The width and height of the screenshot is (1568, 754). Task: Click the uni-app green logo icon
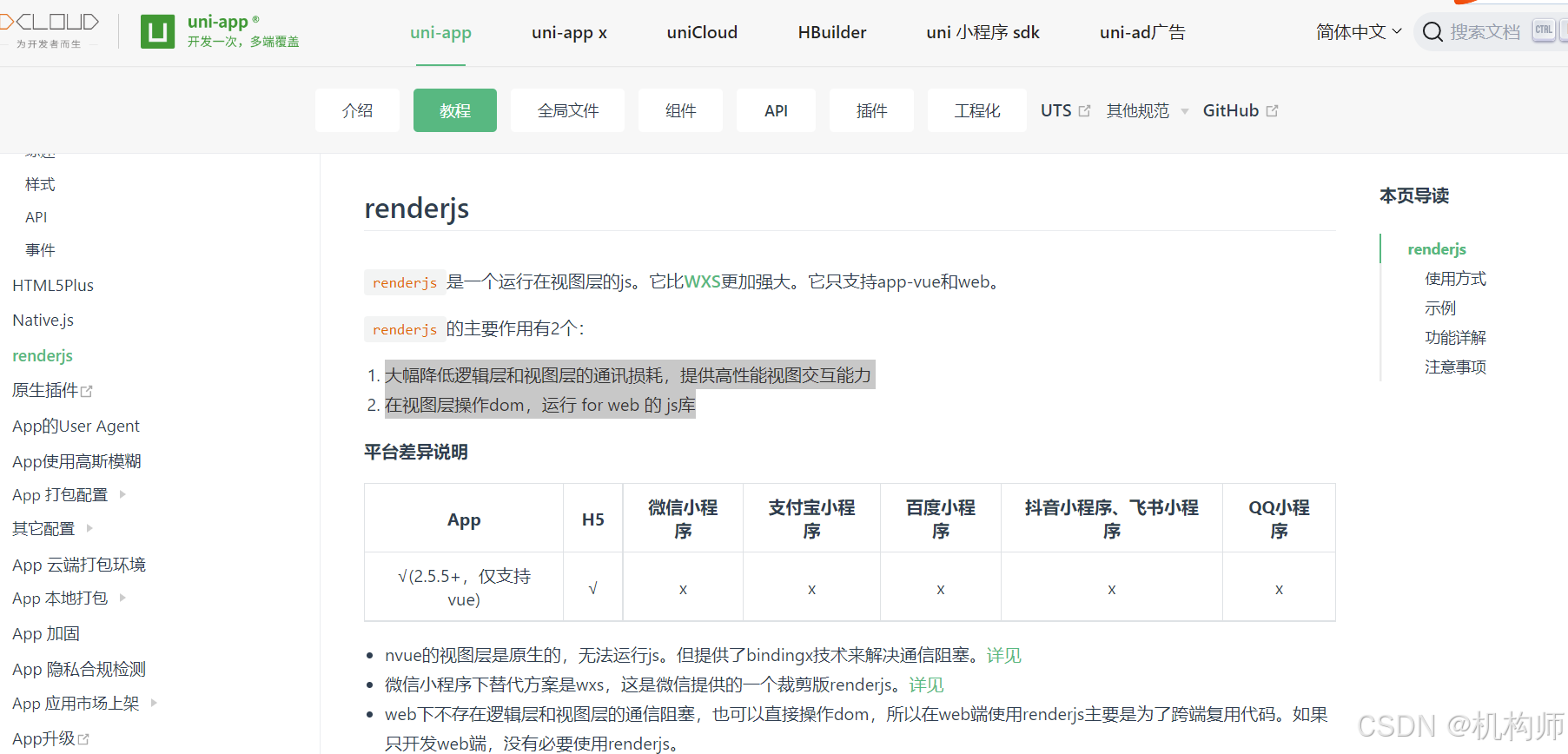[x=157, y=32]
